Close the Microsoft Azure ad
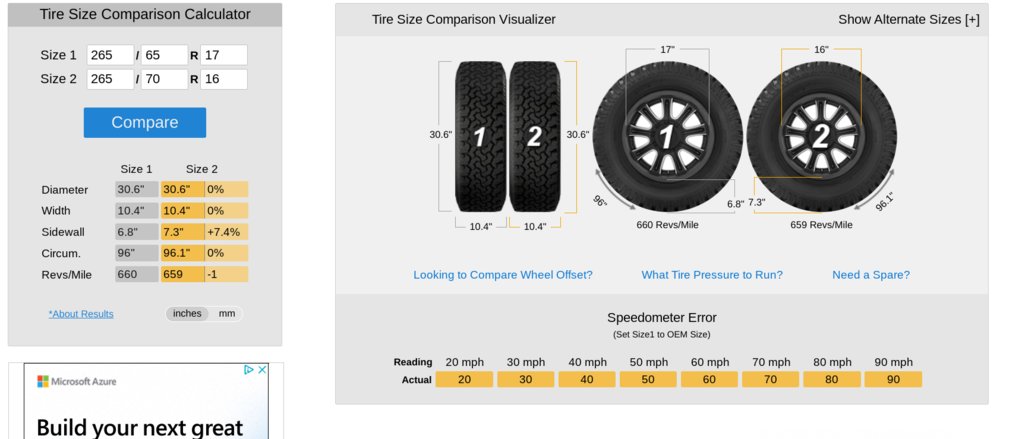This screenshot has width=1022, height=439. (262, 369)
